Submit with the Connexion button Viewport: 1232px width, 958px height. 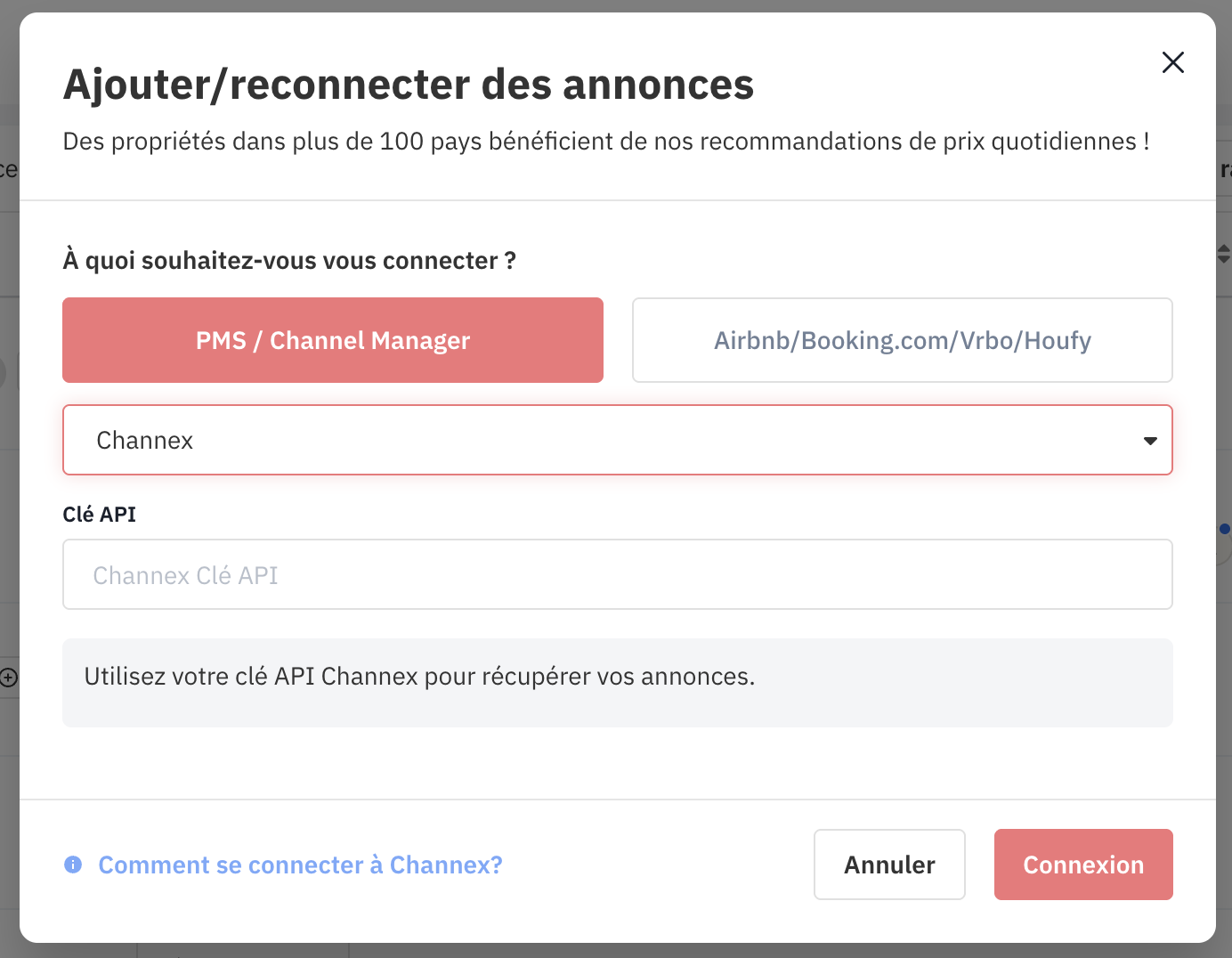coord(1083,865)
